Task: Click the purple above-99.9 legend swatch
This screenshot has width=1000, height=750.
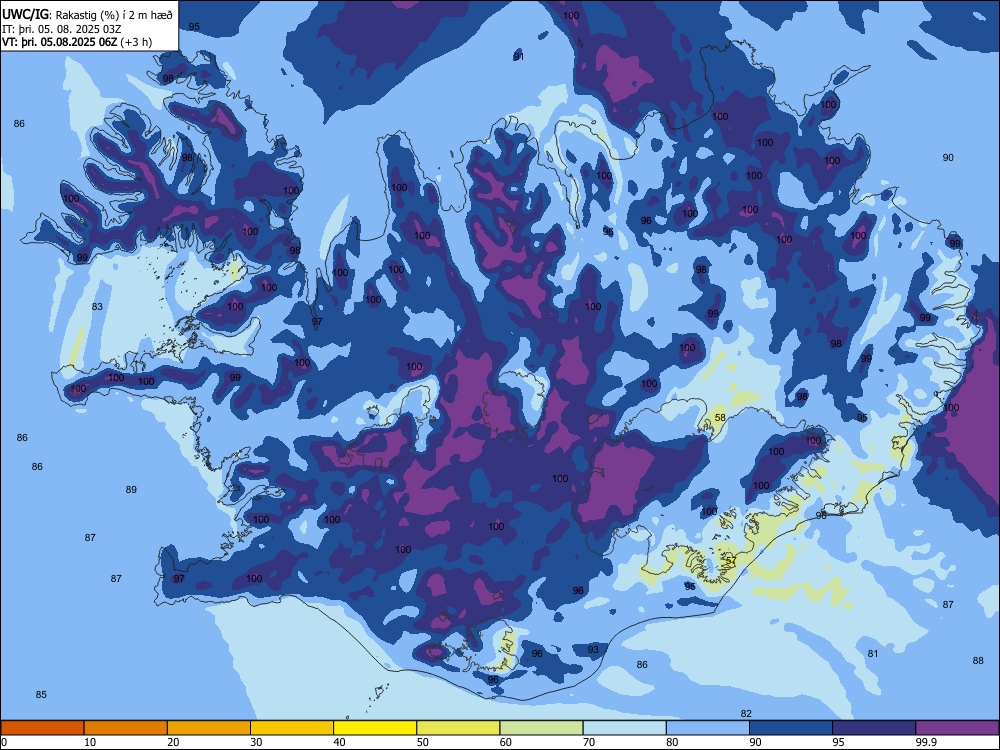Action: click(957, 728)
